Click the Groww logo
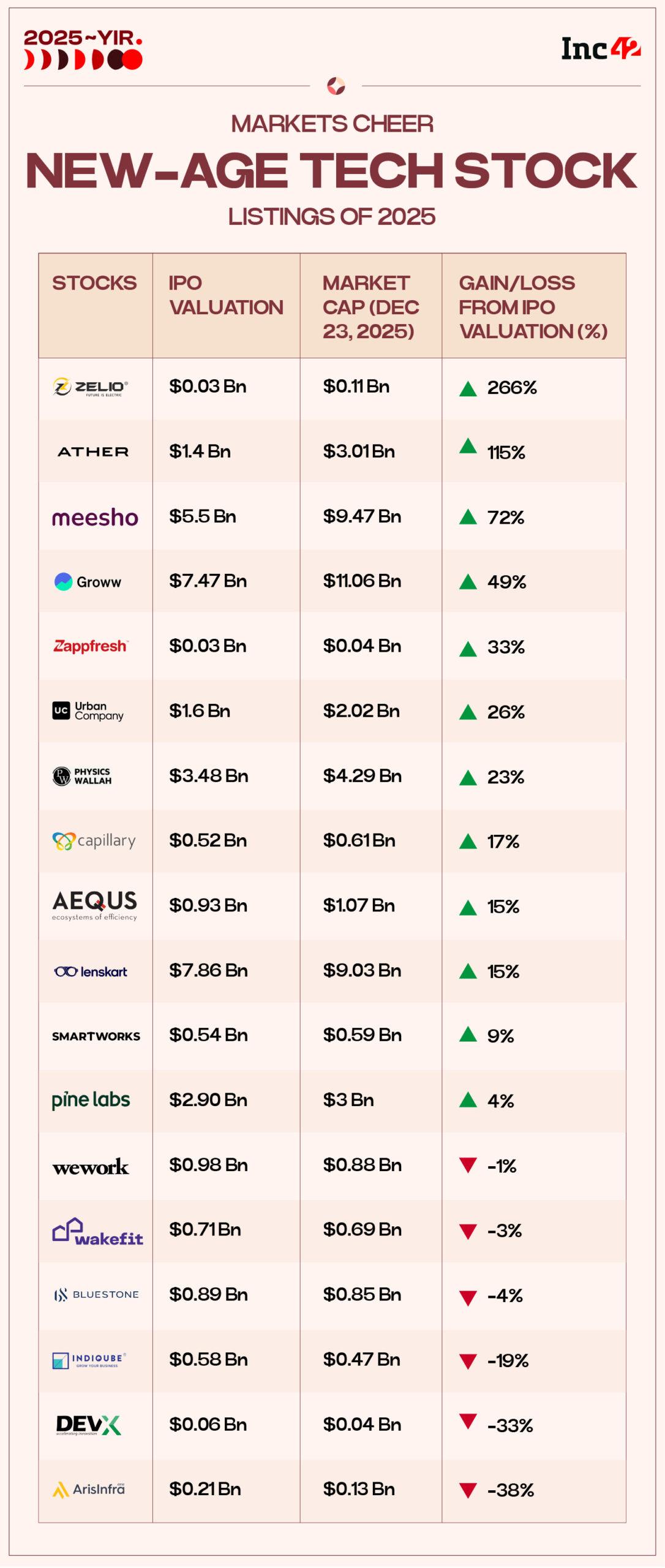Image resolution: width=665 pixels, height=1568 pixels. pos(88,582)
